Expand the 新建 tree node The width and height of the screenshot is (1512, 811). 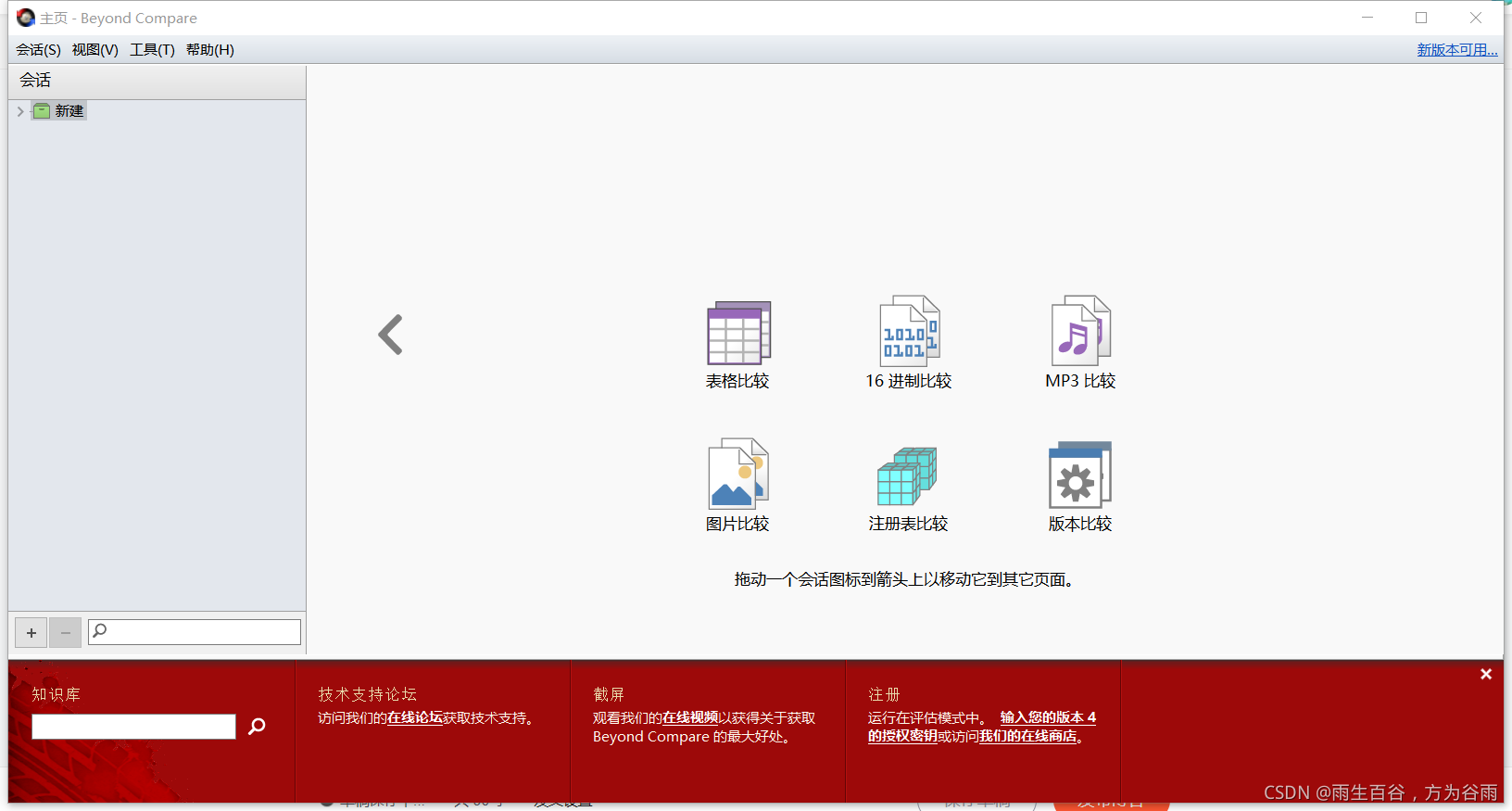pos(20,111)
